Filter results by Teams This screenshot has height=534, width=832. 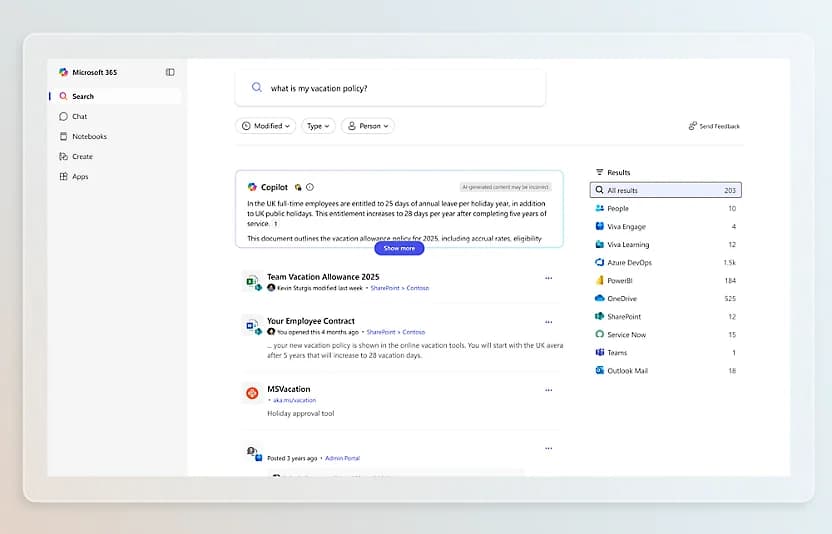tap(665, 352)
